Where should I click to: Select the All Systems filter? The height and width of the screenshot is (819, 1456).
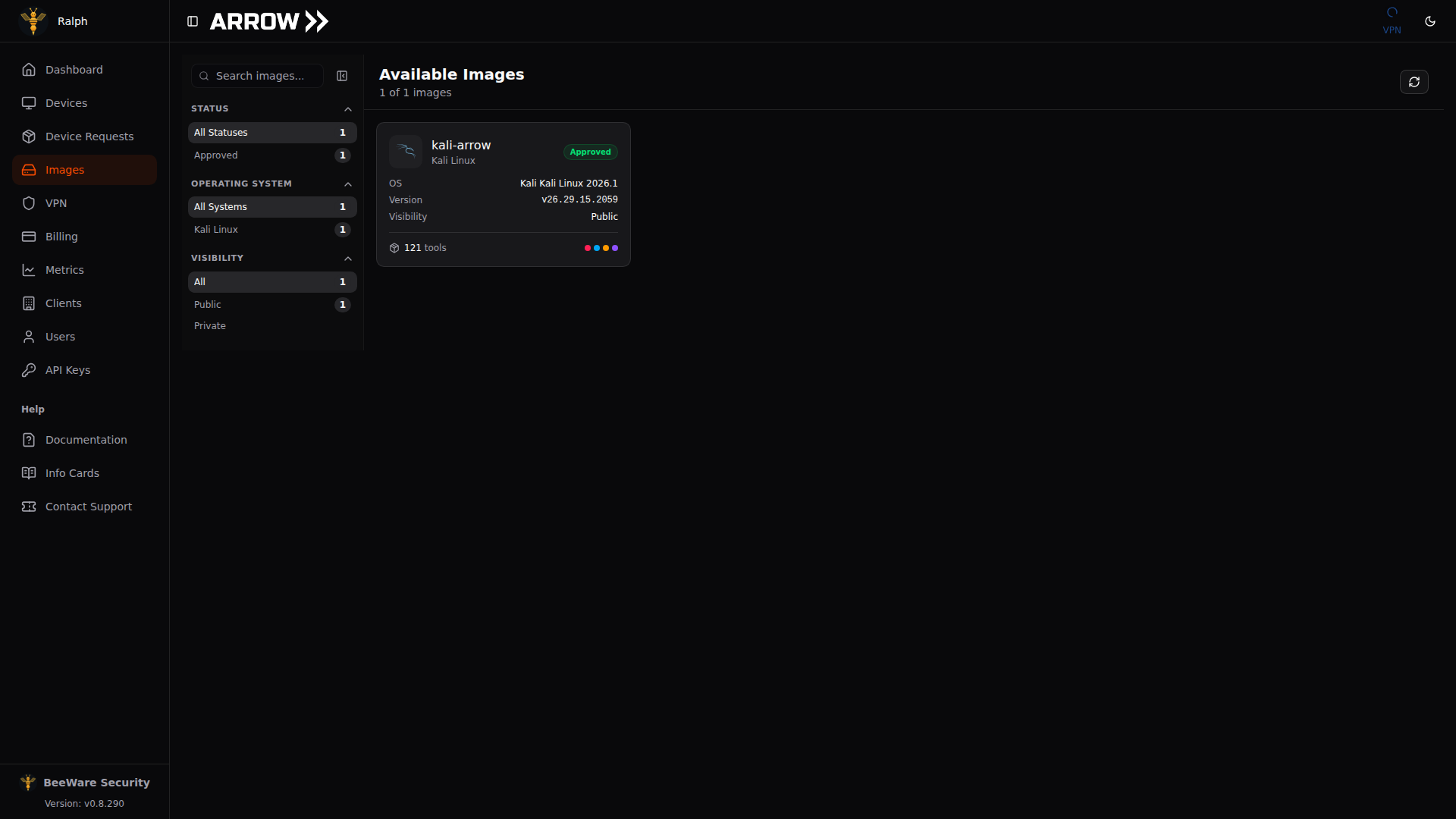tap(272, 207)
